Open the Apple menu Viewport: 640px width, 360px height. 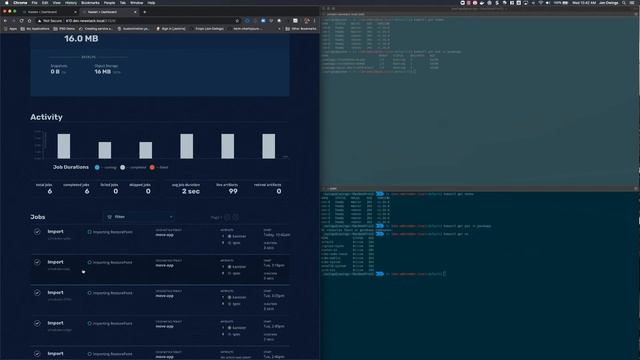(x=6, y=2)
